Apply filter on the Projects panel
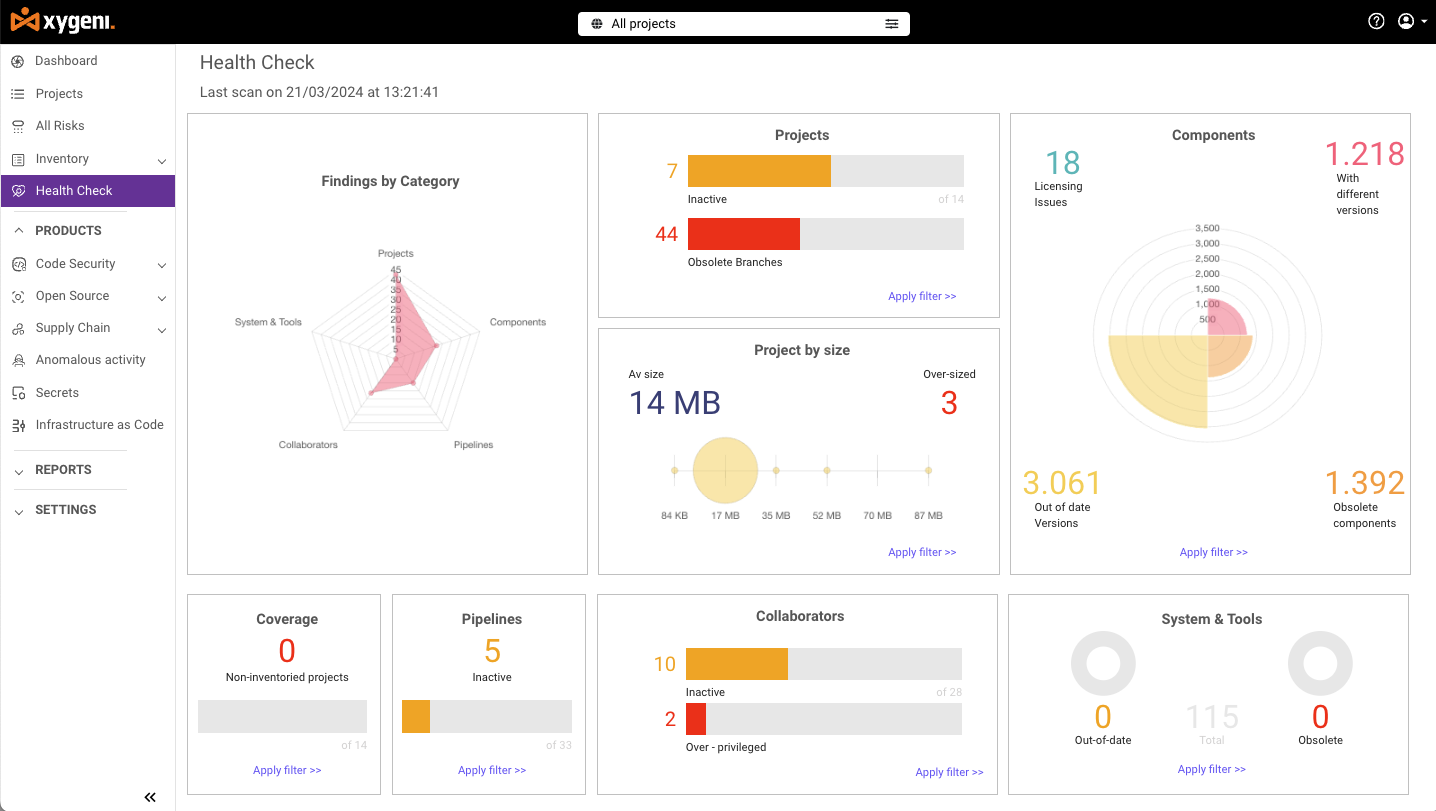Image resolution: width=1436 pixels, height=811 pixels. pos(921,296)
